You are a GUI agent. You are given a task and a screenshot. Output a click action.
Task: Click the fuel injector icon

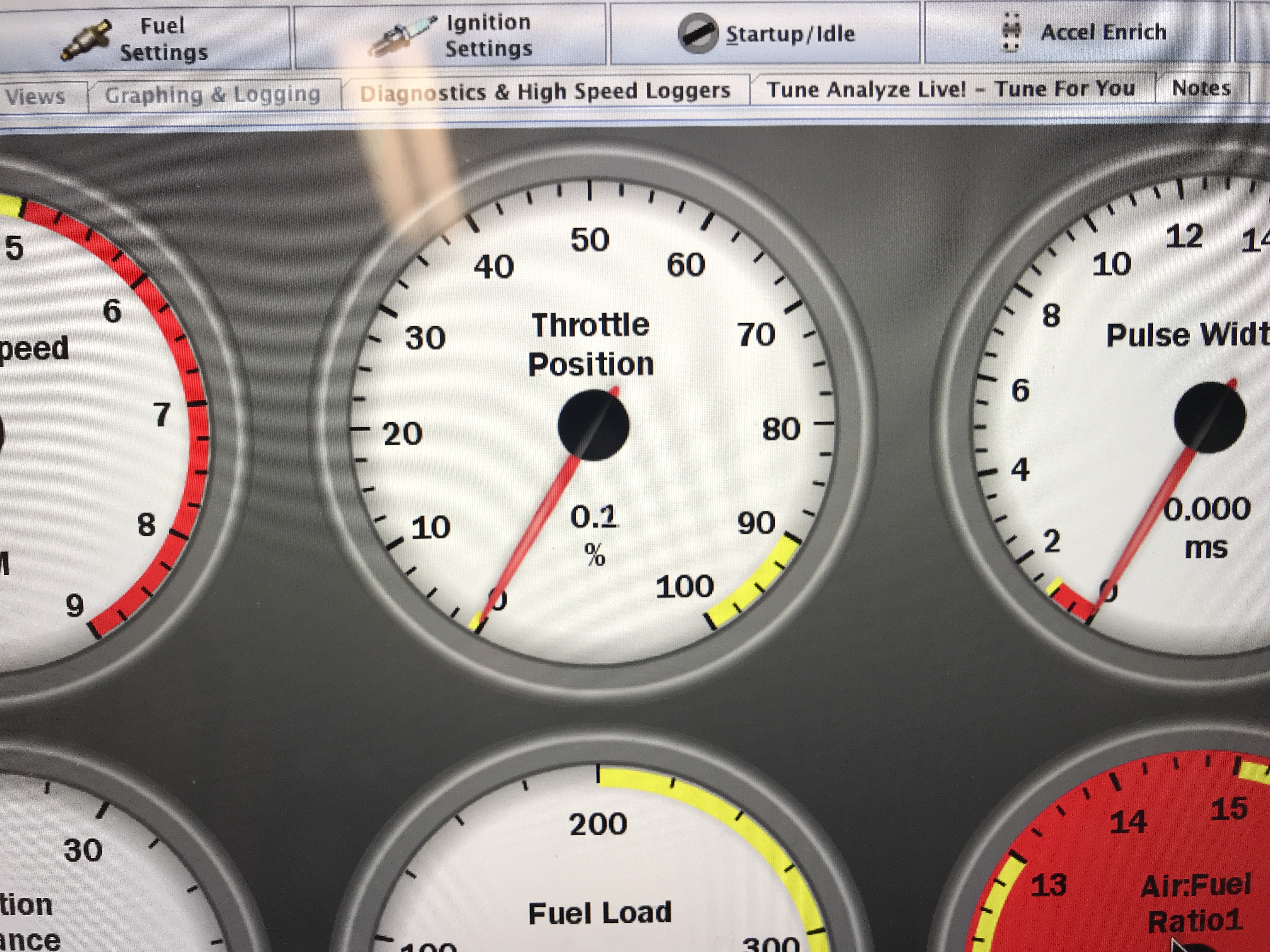[86, 40]
